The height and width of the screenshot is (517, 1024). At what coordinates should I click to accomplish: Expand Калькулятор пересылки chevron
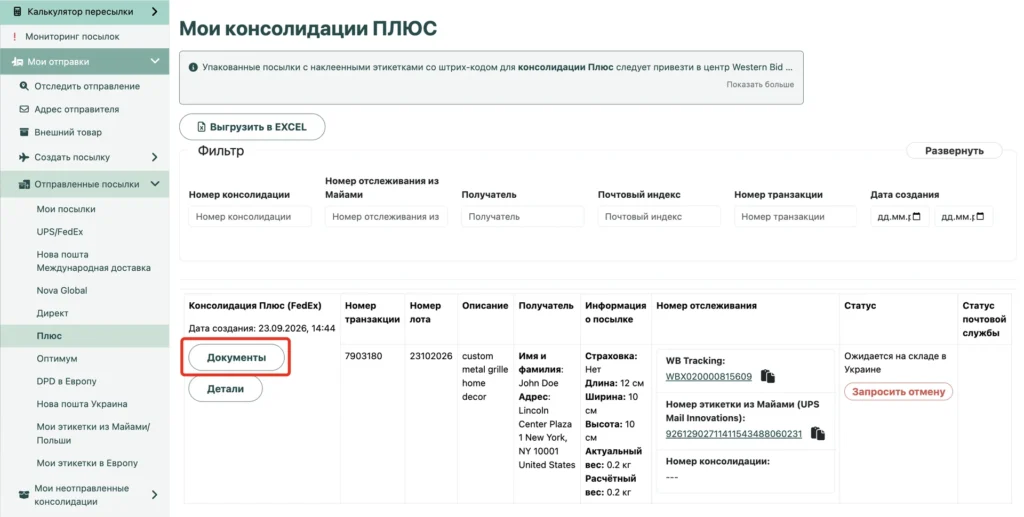coord(154,12)
